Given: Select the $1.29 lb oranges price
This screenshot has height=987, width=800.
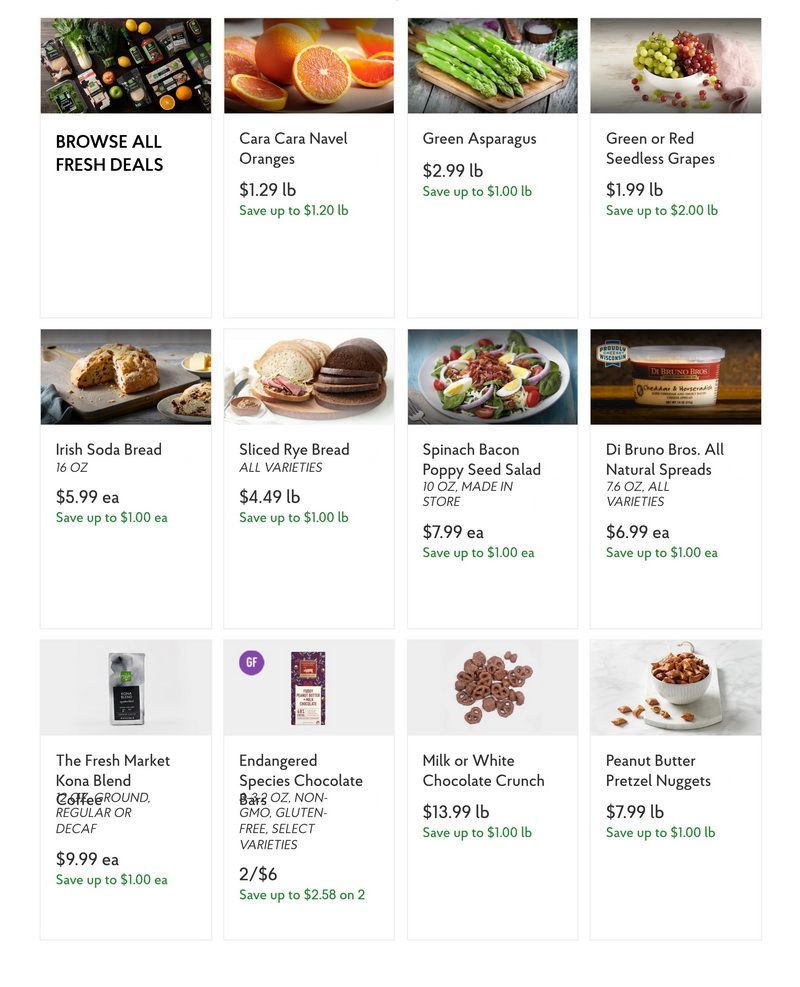Looking at the screenshot, I should [268, 189].
